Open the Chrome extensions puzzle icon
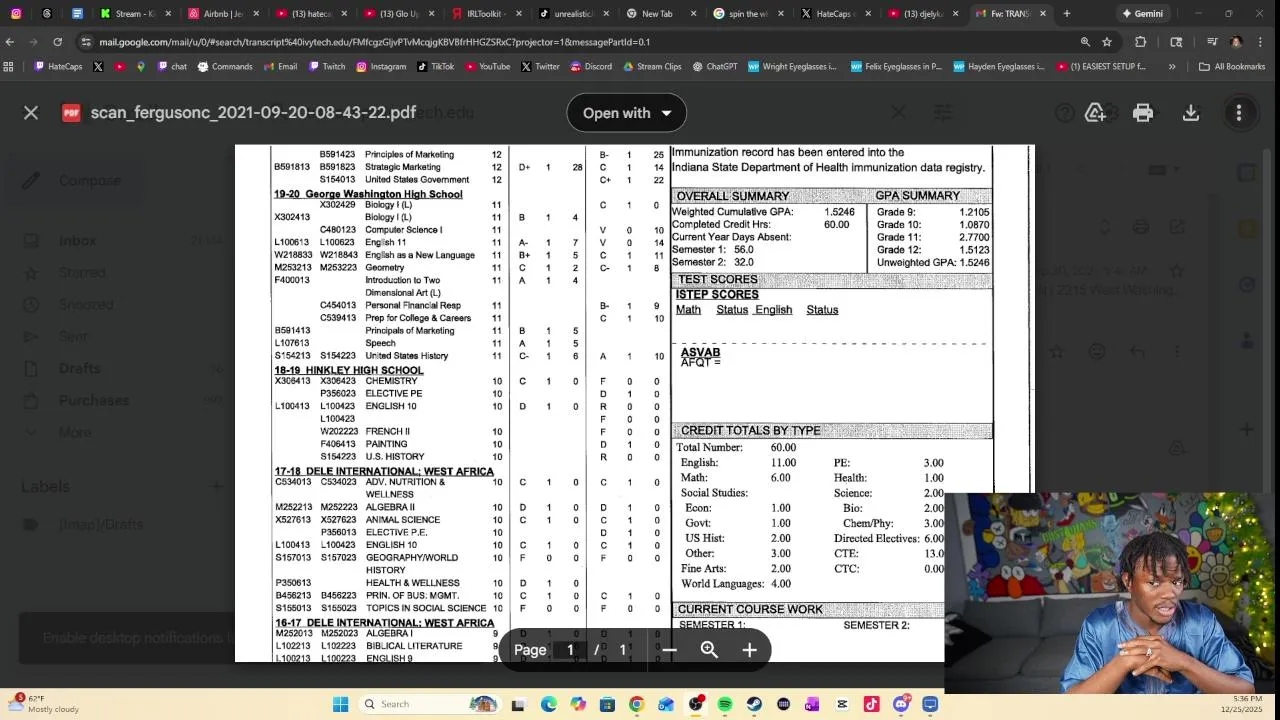 (x=1141, y=42)
